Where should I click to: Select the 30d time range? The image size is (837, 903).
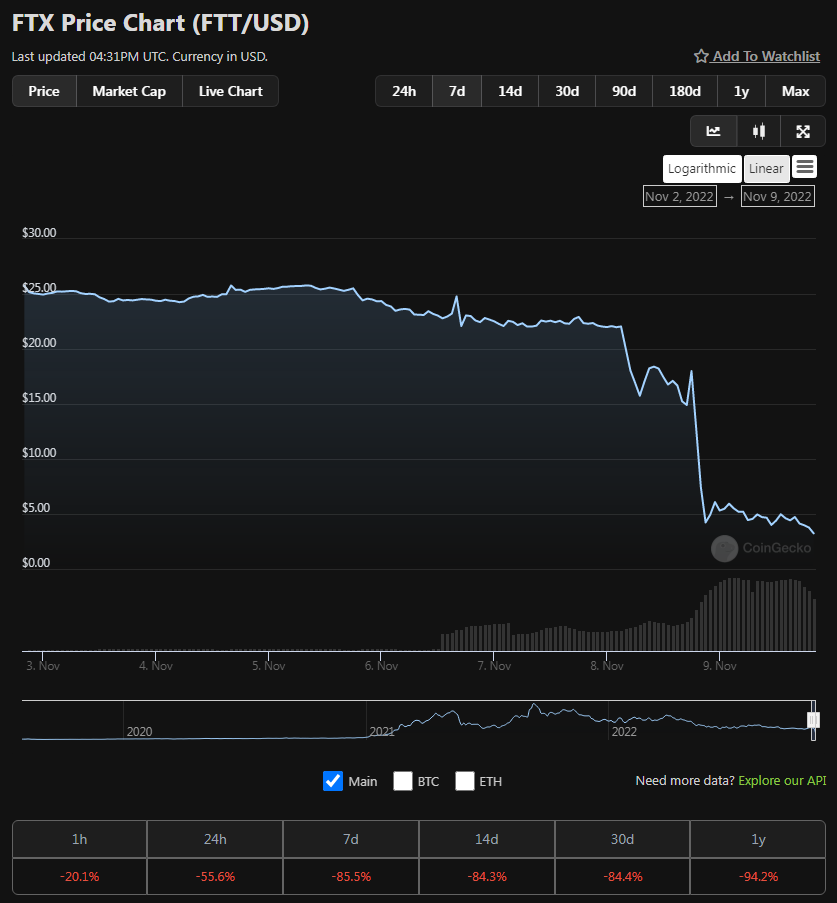pyautogui.click(x=567, y=91)
